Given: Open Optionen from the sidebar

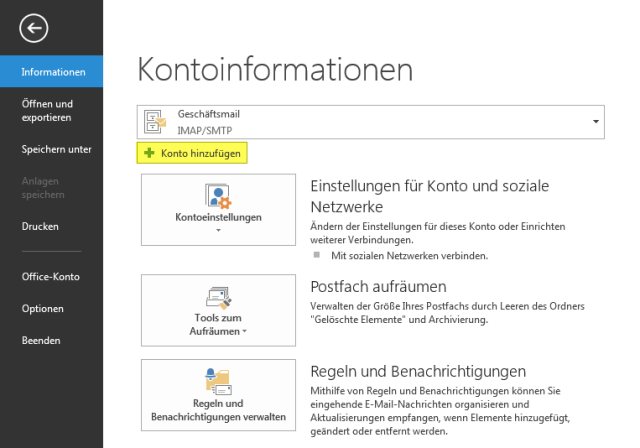Looking at the screenshot, I should pos(43,309).
